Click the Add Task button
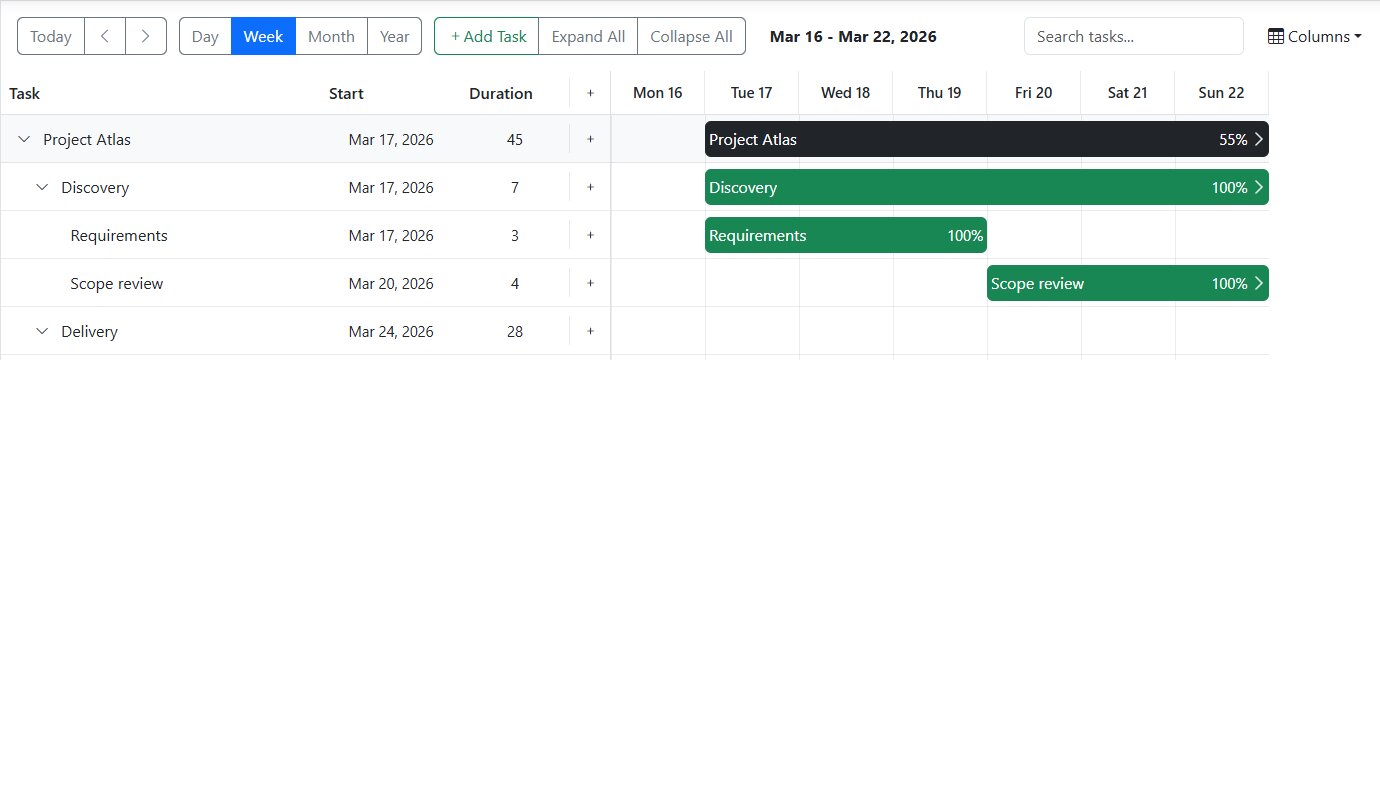Image resolution: width=1380 pixels, height=788 pixels. tap(486, 36)
